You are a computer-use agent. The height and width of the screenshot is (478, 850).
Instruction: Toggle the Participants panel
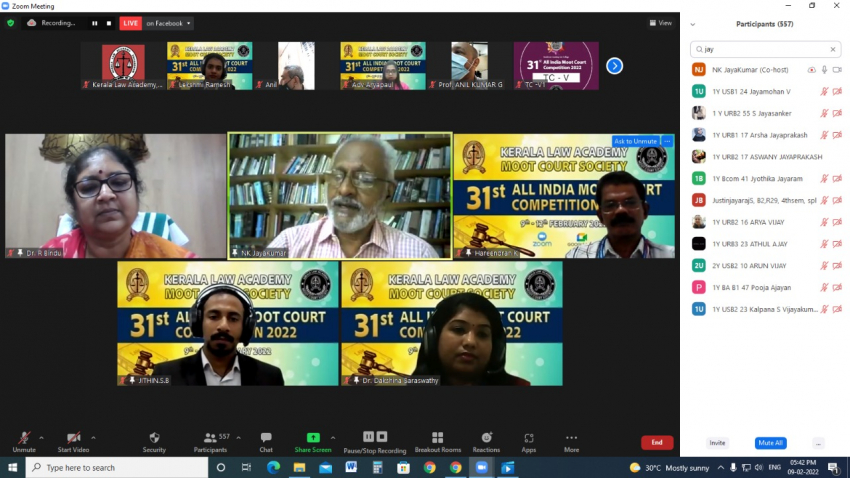coord(210,442)
